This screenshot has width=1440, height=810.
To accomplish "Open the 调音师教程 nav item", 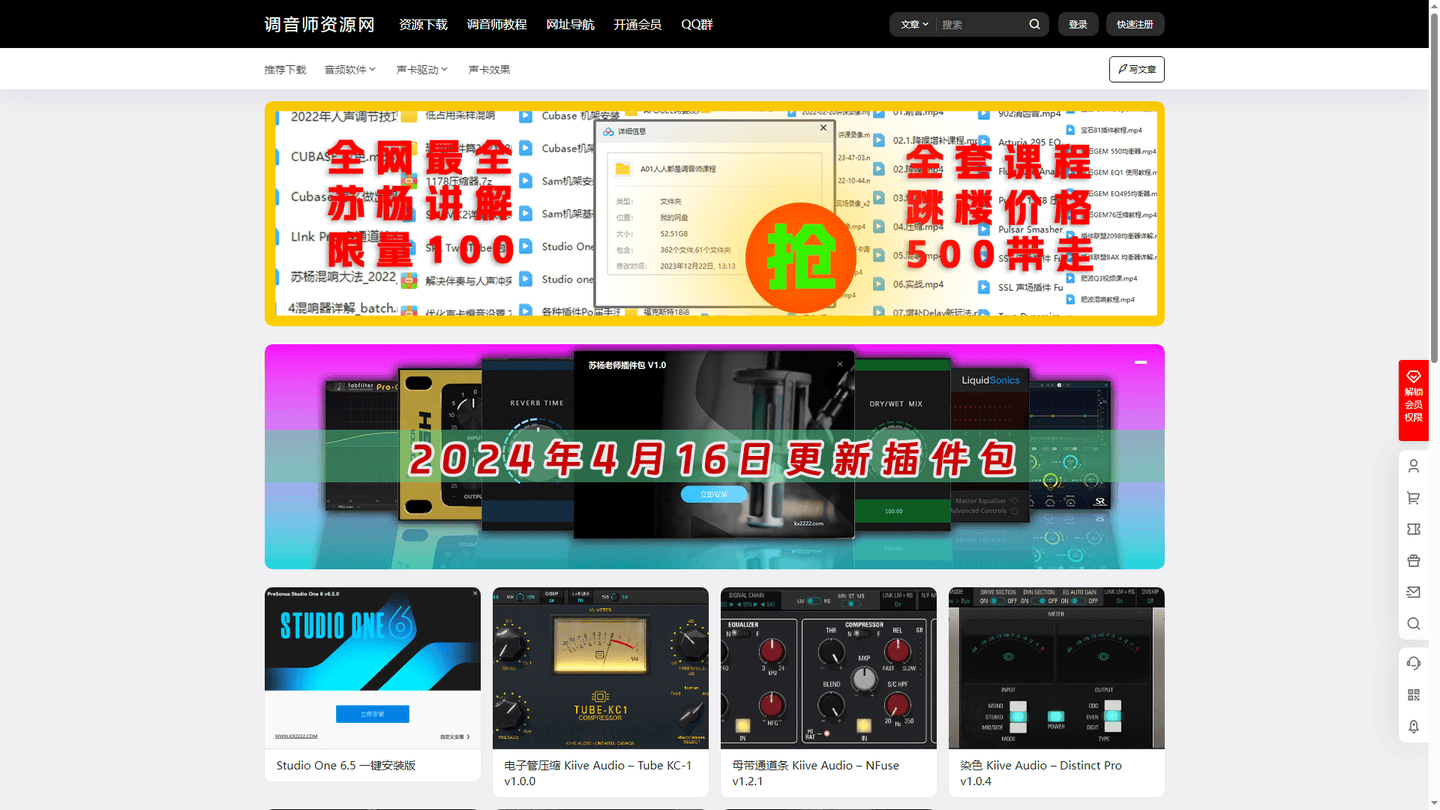I will click(x=497, y=24).
